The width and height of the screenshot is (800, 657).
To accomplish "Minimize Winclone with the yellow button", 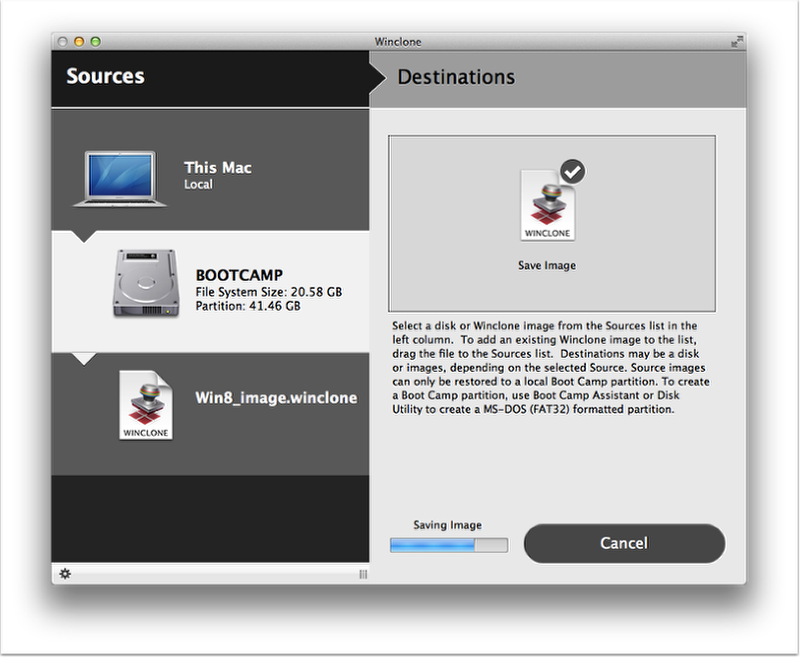I will click(x=79, y=42).
